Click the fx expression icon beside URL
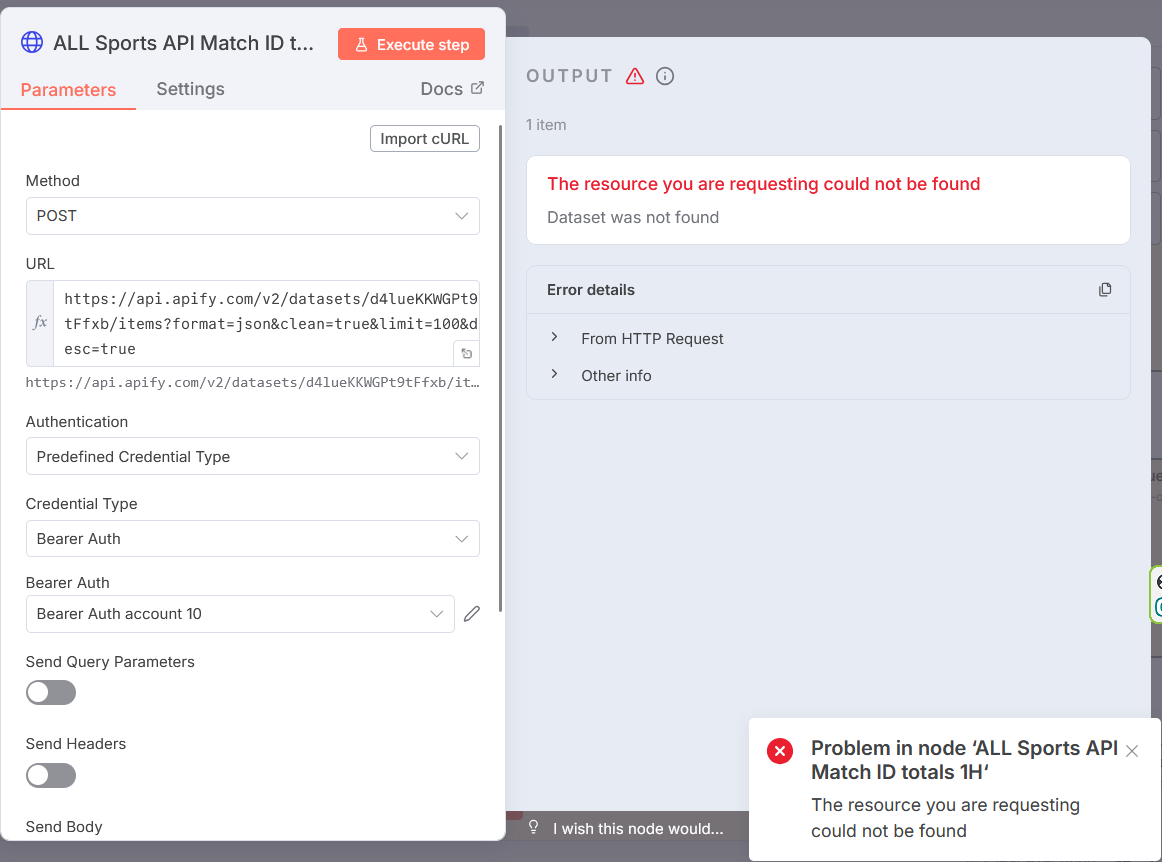The height and width of the screenshot is (862, 1162). coord(40,322)
